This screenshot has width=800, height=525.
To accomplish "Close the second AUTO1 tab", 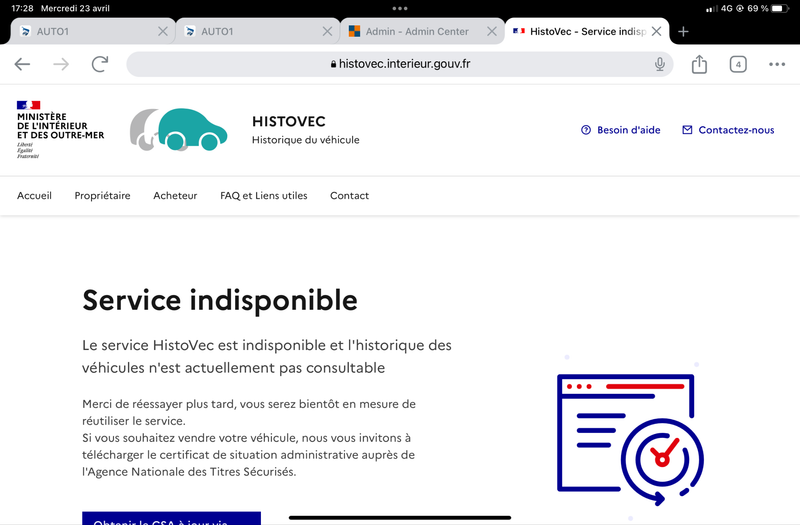I will [328, 32].
